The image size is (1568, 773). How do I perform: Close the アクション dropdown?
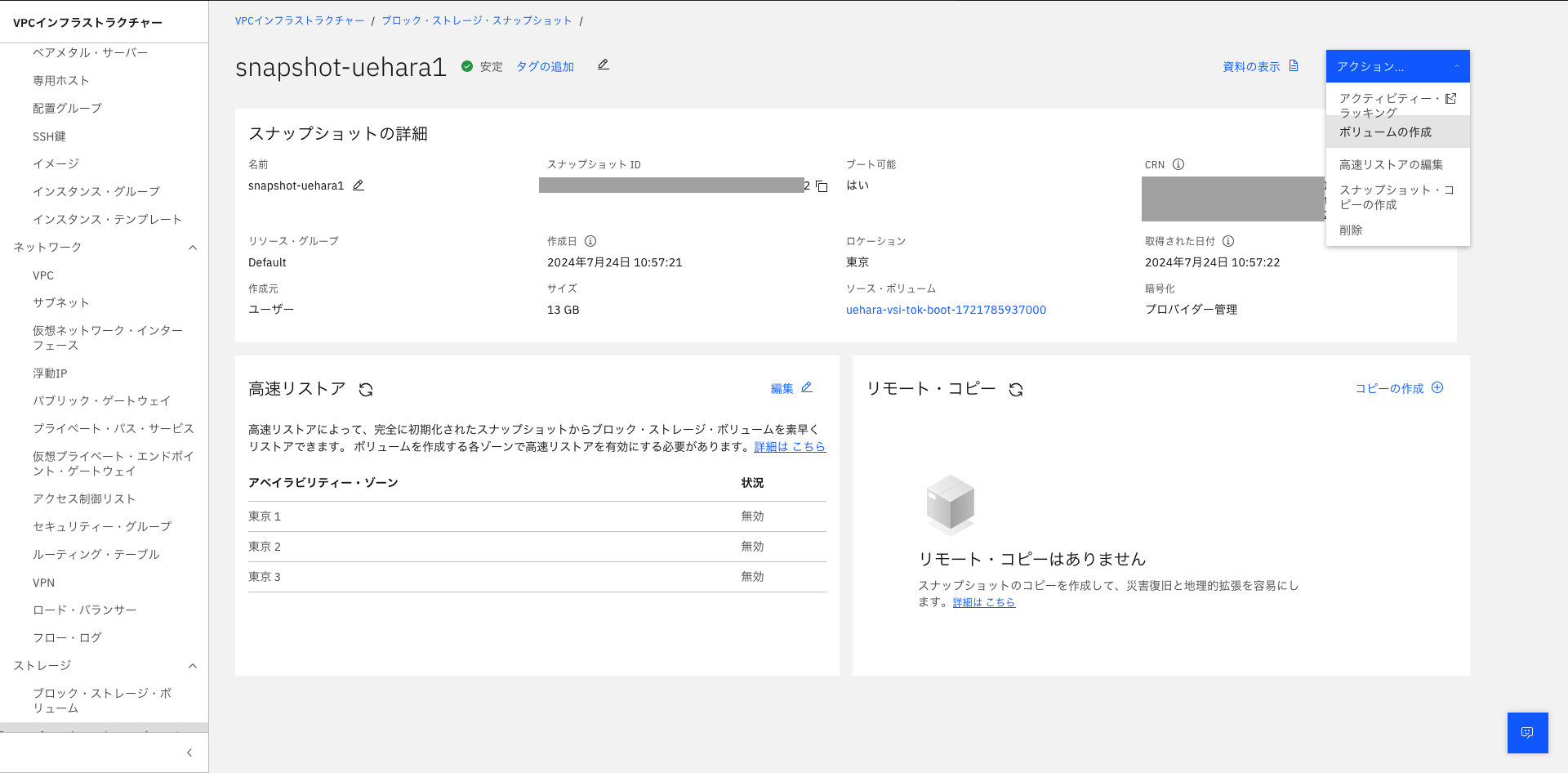[x=1455, y=66]
